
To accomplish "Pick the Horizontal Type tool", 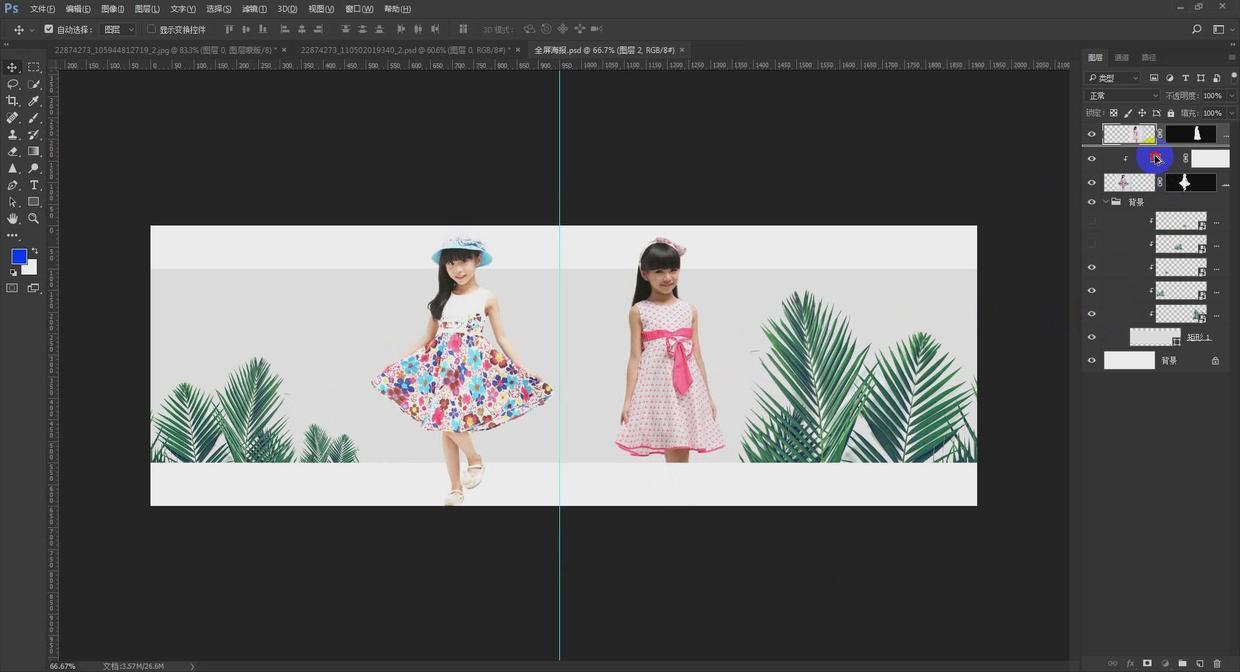I will coord(33,185).
